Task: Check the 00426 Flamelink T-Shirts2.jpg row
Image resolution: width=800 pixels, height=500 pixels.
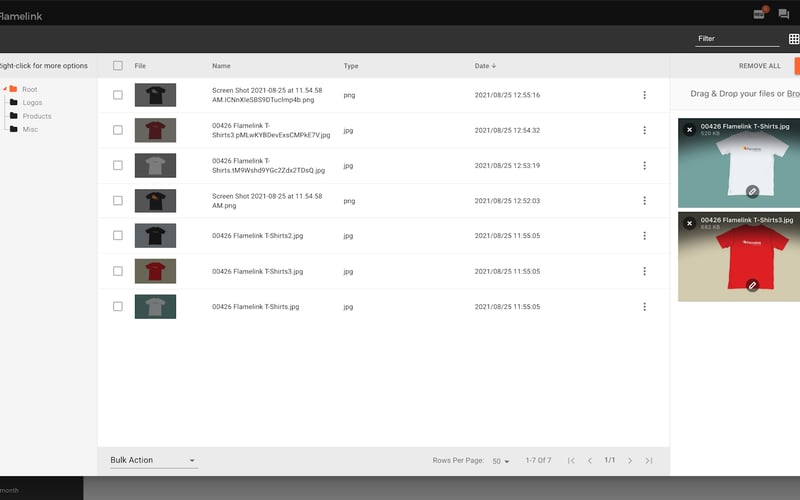Action: [118, 235]
